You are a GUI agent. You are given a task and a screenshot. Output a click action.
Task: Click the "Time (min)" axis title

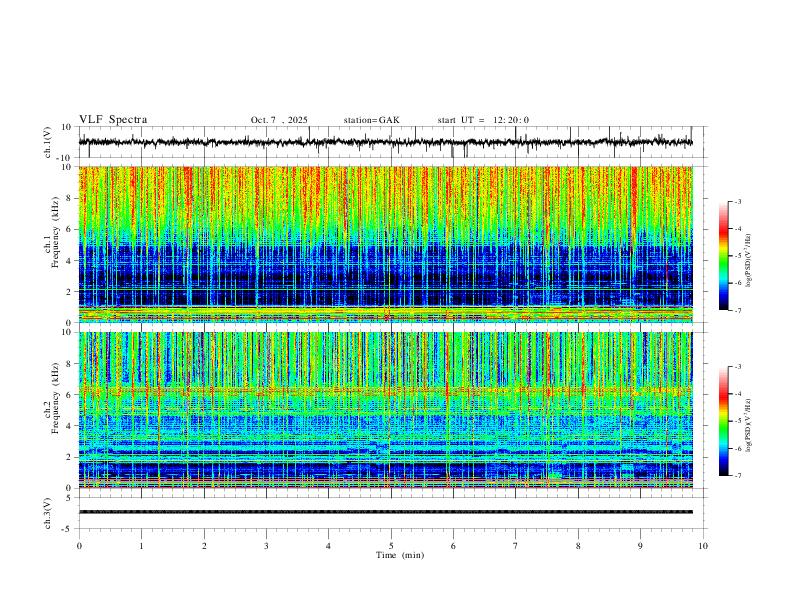(x=400, y=555)
